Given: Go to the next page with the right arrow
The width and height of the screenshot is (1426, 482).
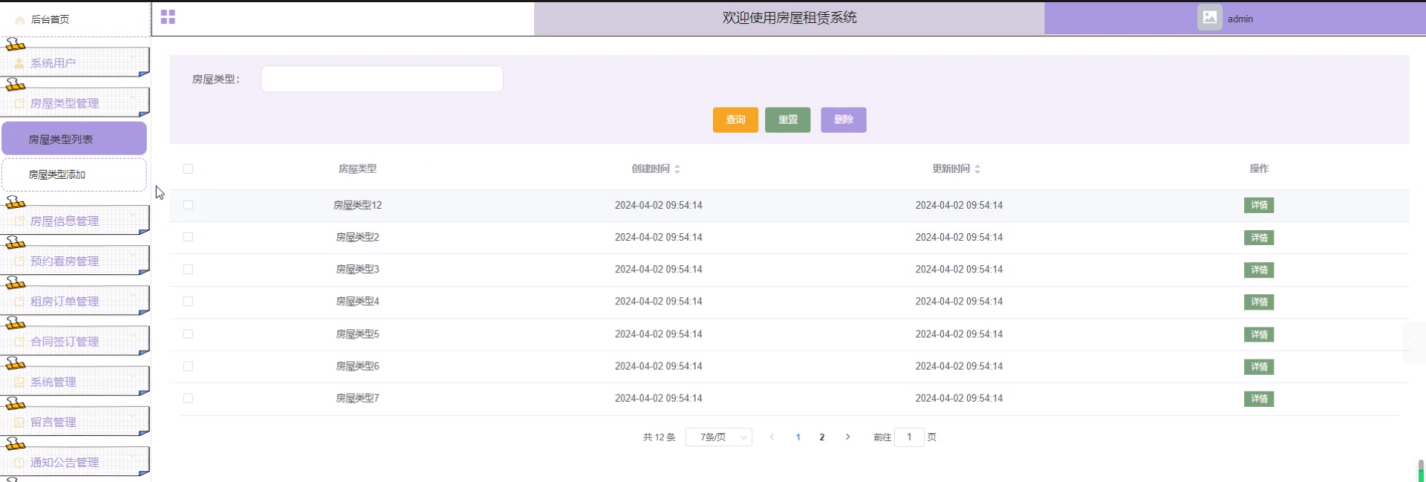Looking at the screenshot, I should point(848,437).
